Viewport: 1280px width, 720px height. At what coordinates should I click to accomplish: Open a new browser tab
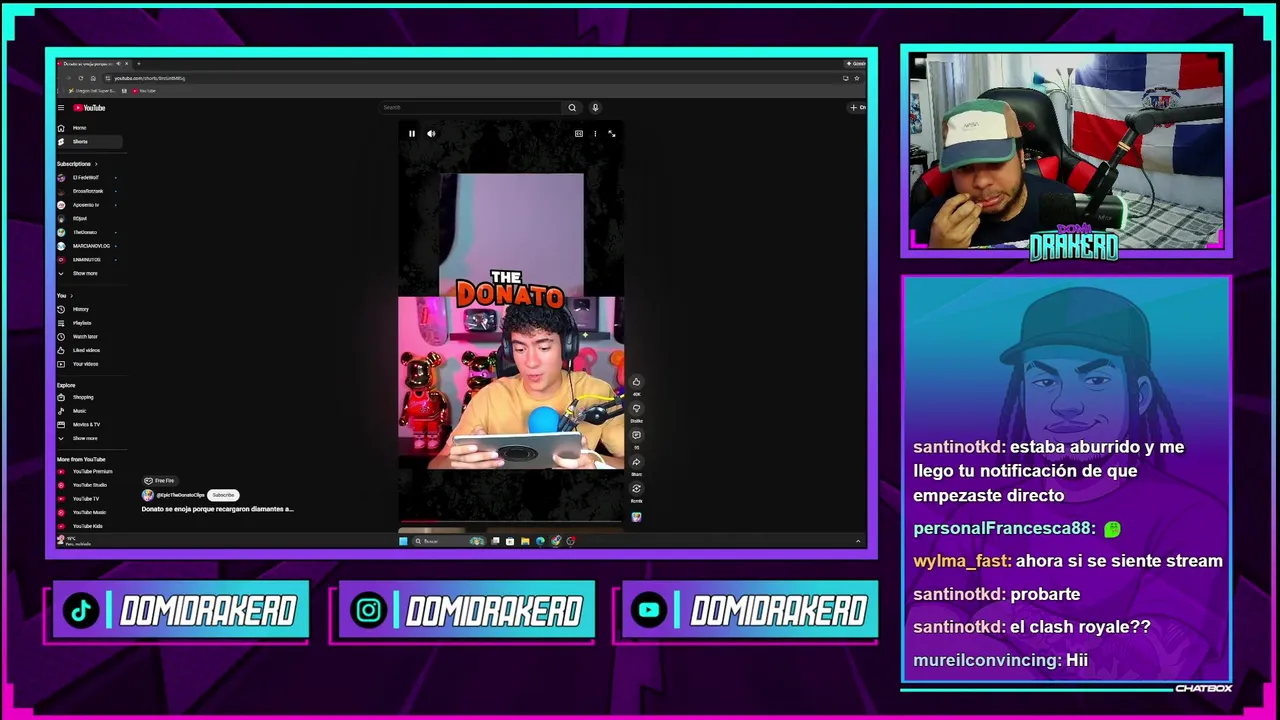(x=138, y=64)
